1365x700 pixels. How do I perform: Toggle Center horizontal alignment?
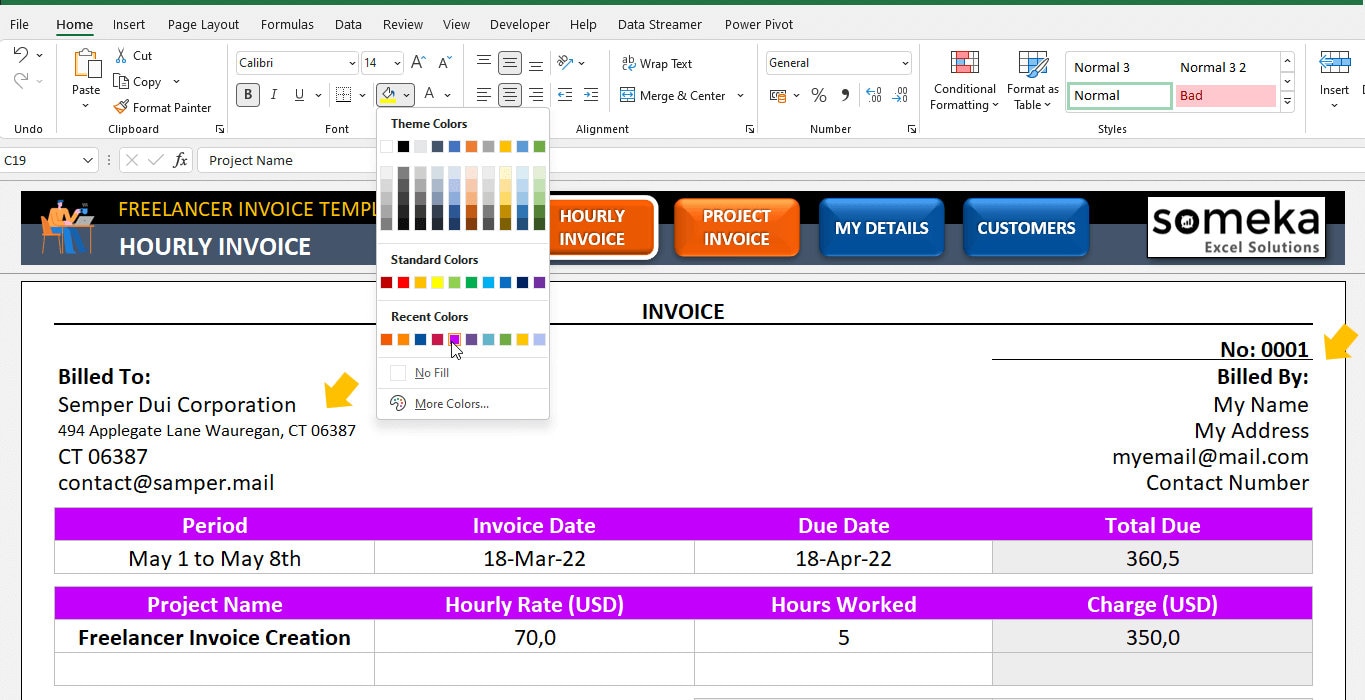510,95
